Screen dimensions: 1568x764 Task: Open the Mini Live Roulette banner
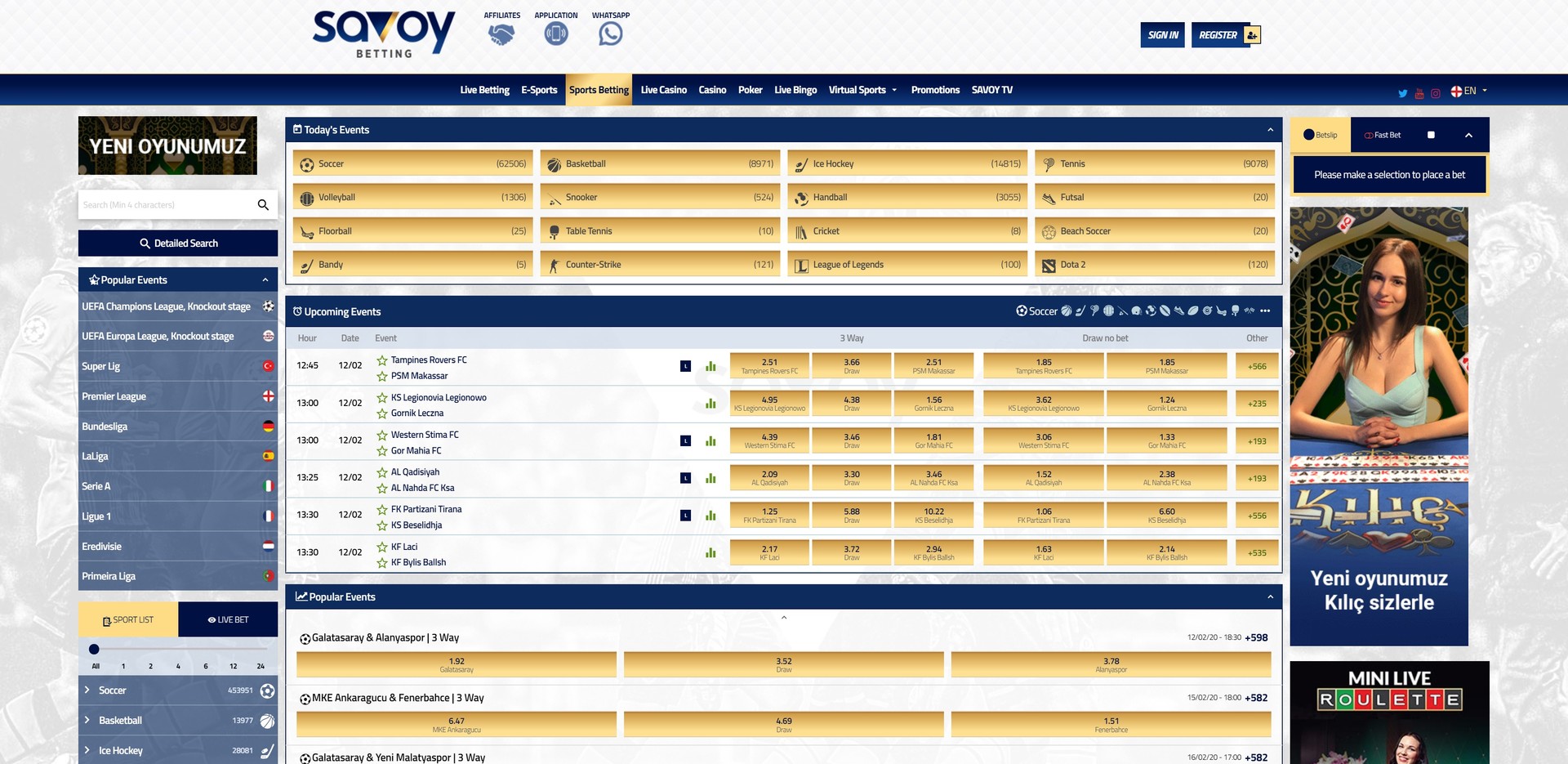(x=1389, y=713)
